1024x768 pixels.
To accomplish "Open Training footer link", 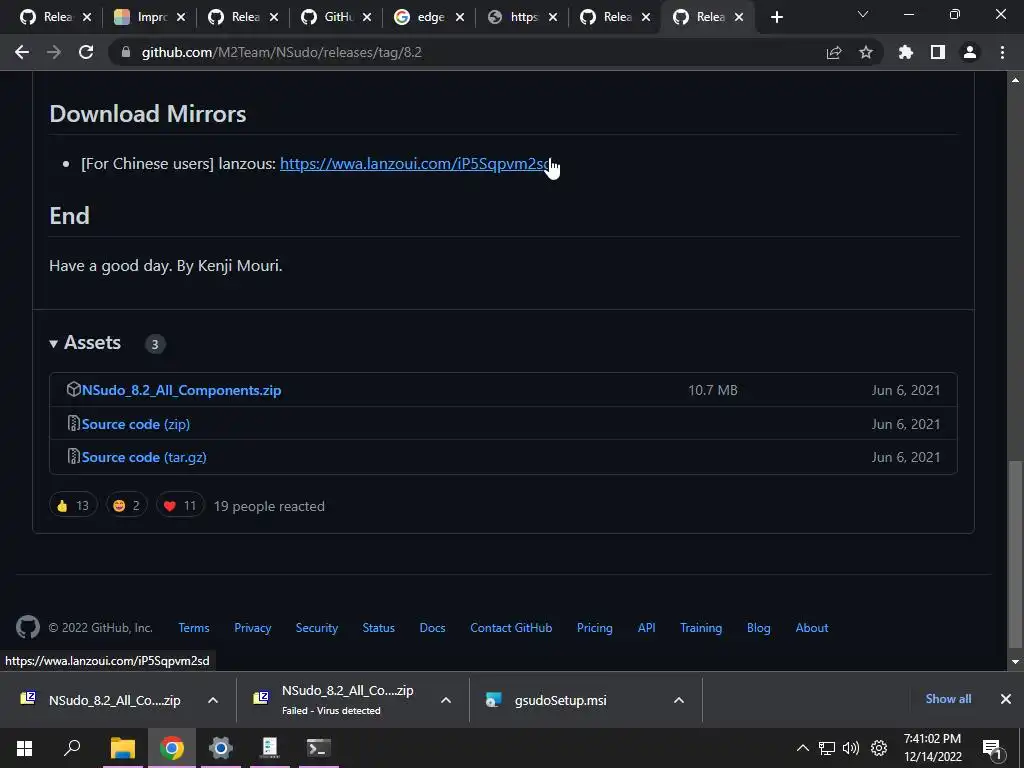I will [701, 628].
